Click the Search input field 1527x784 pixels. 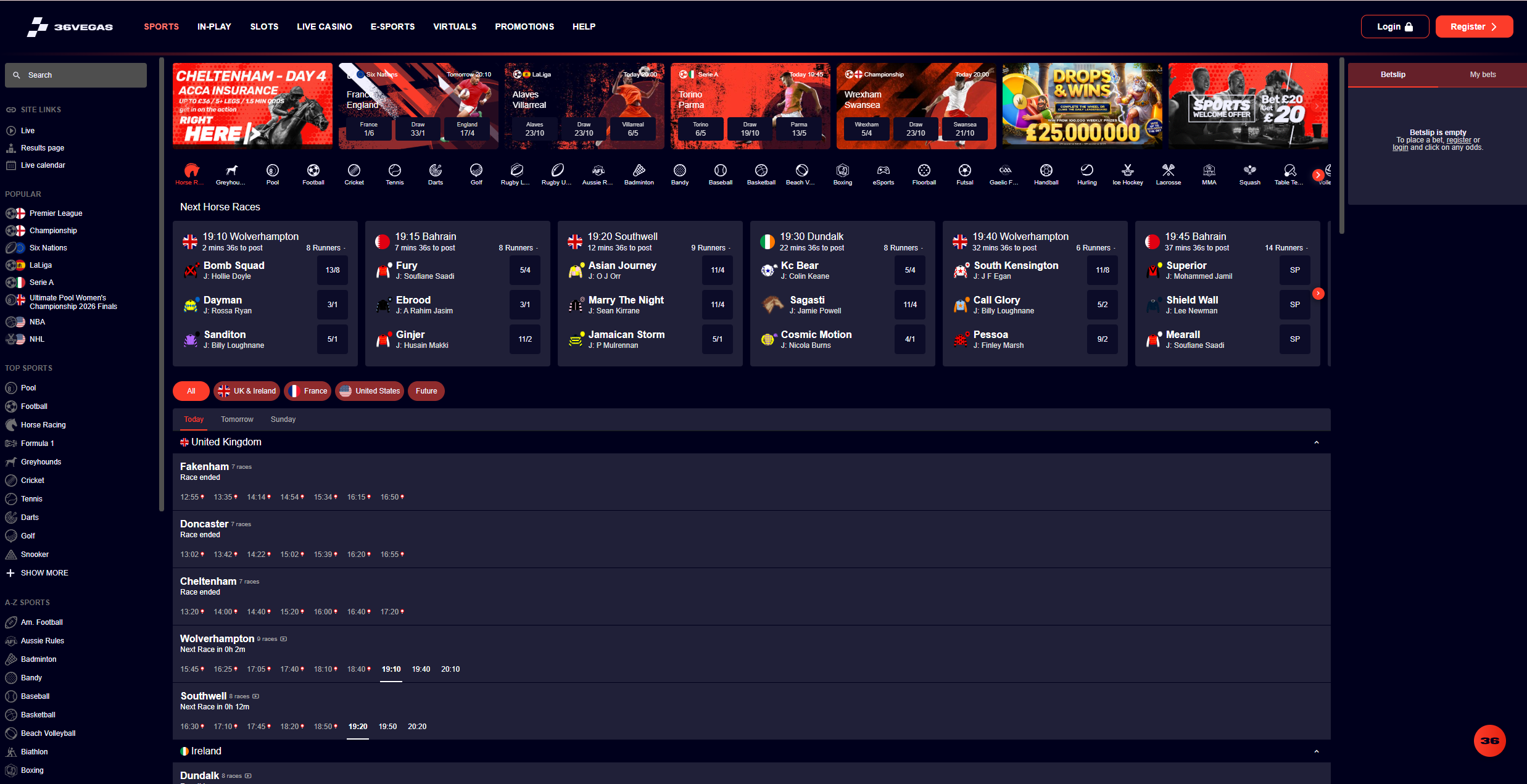76,75
